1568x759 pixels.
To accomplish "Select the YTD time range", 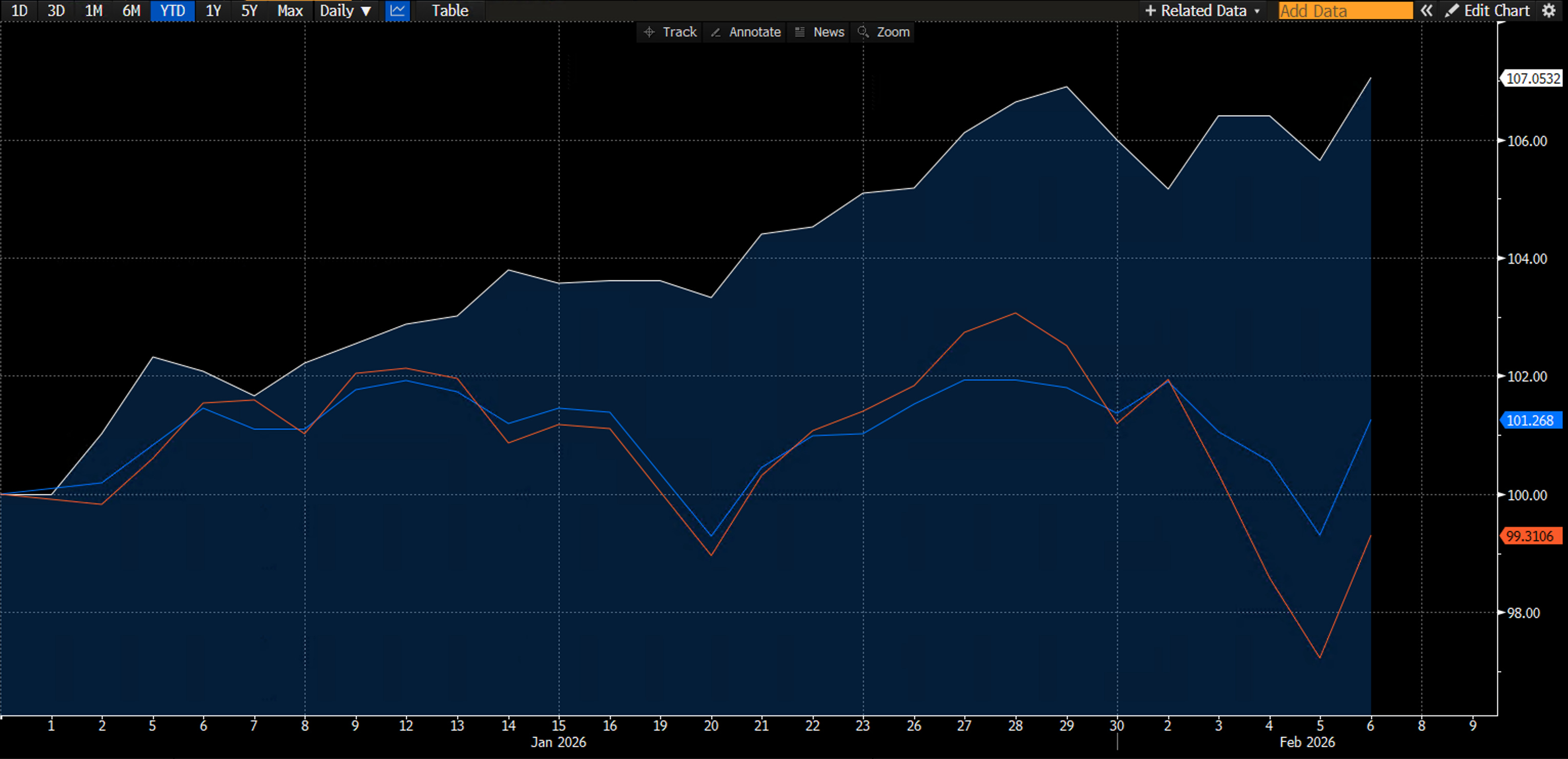I will (172, 10).
